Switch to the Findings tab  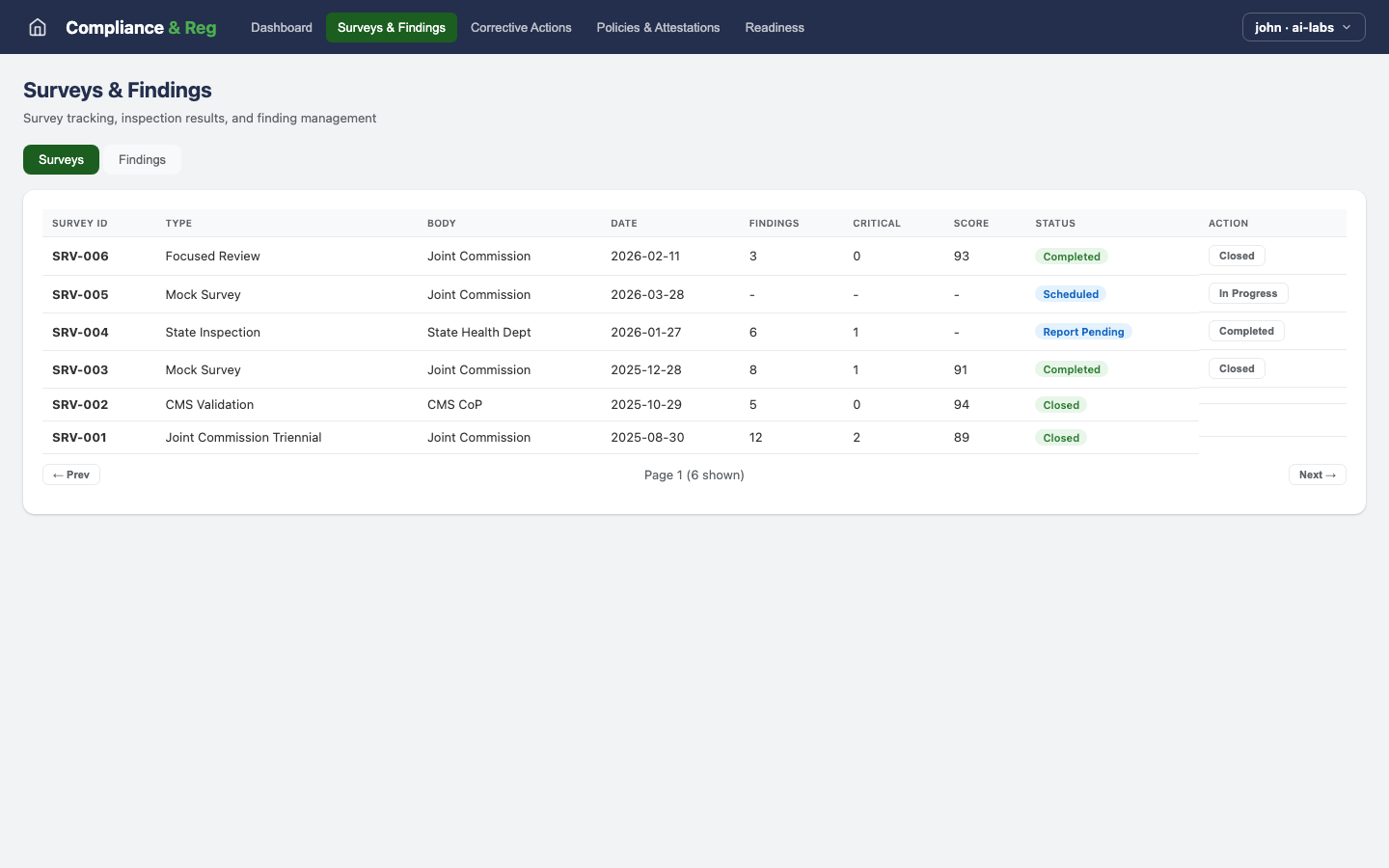[x=142, y=159]
